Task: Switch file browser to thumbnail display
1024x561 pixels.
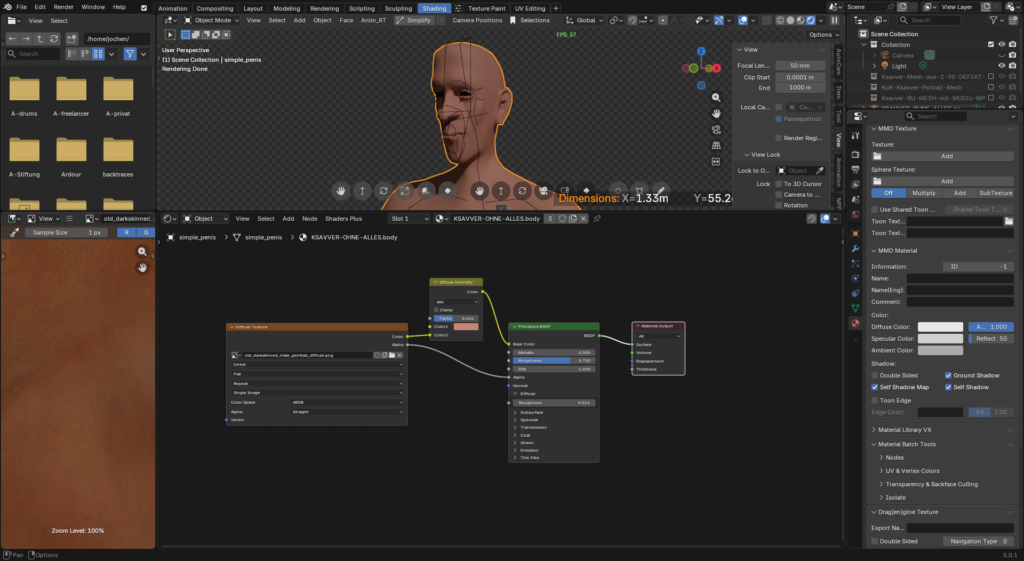Action: click(x=98, y=54)
